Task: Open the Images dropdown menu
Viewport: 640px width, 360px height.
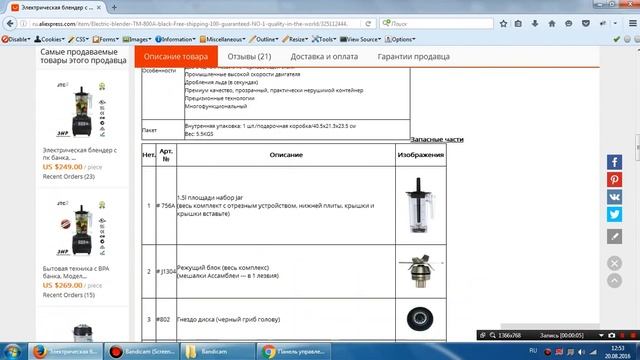Action: (137, 39)
